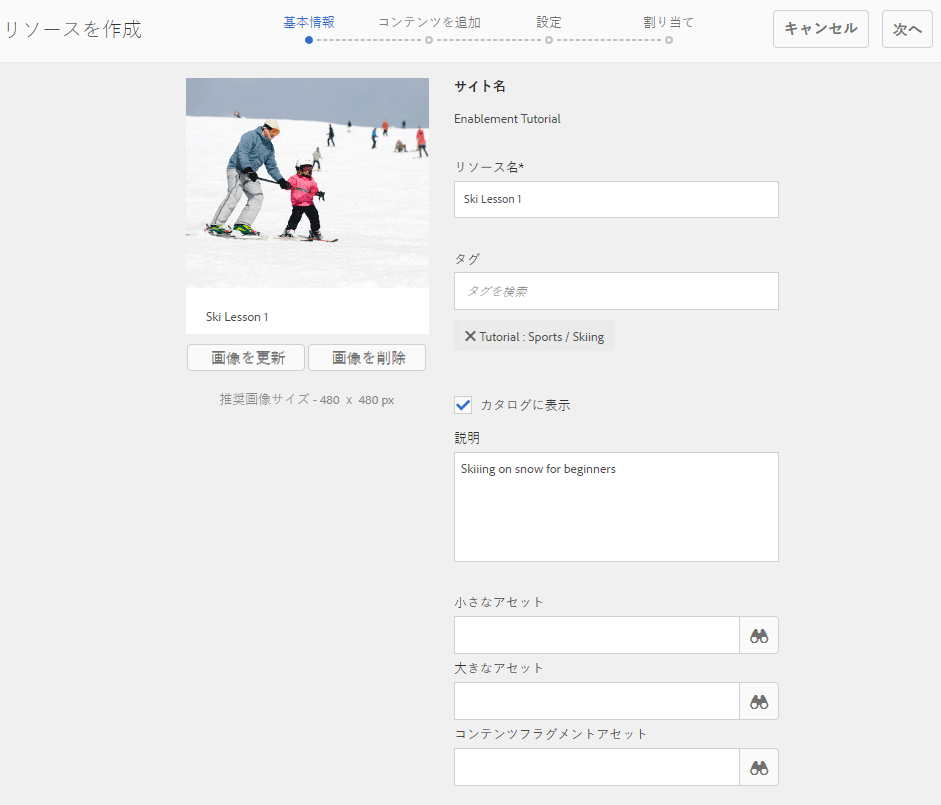The width and height of the screenshot is (941, 805).
Task: Click the skiing lesson thumbnail image
Action: 307,183
